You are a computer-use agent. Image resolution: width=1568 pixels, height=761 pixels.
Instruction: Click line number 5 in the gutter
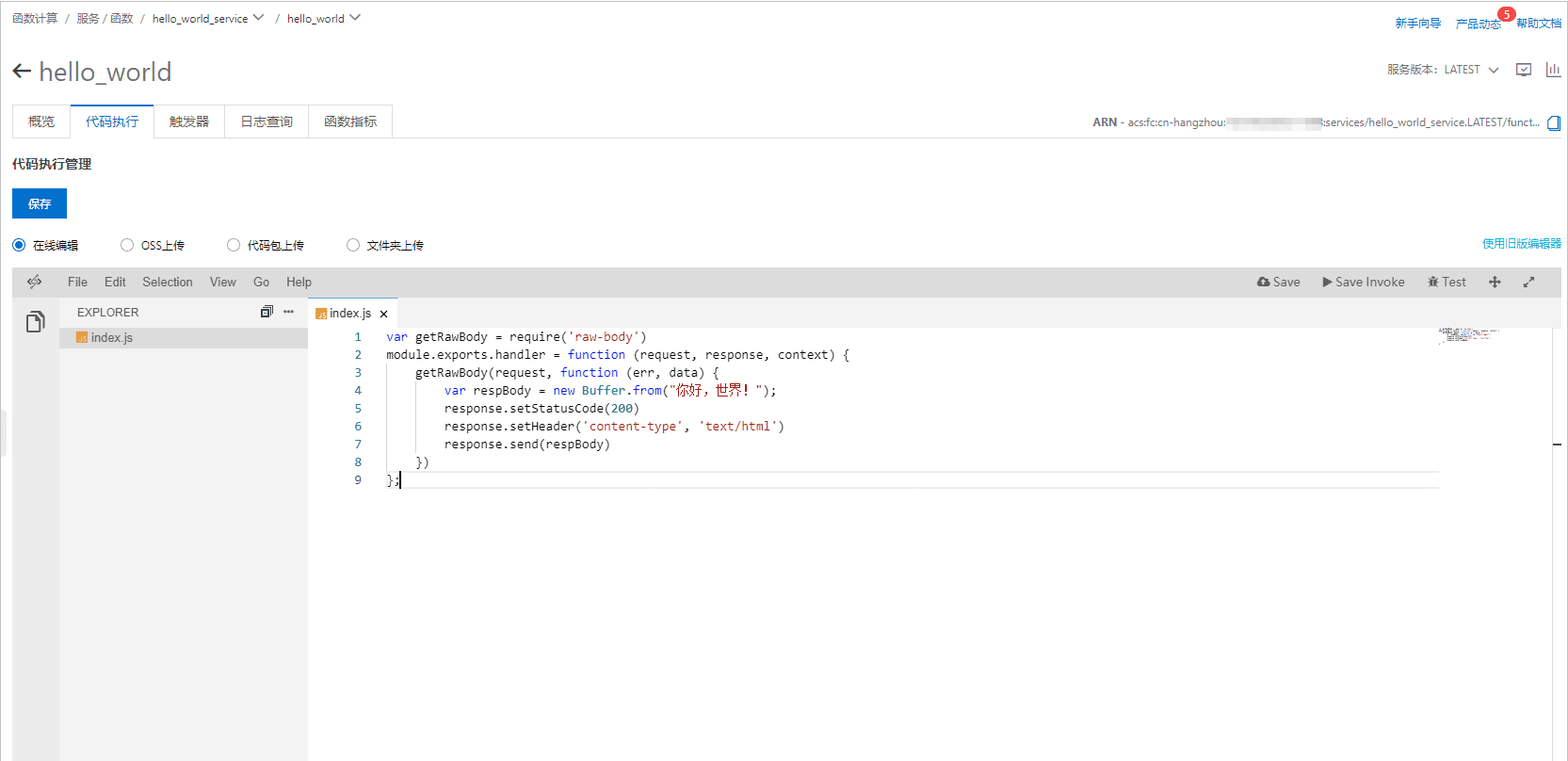pos(358,409)
